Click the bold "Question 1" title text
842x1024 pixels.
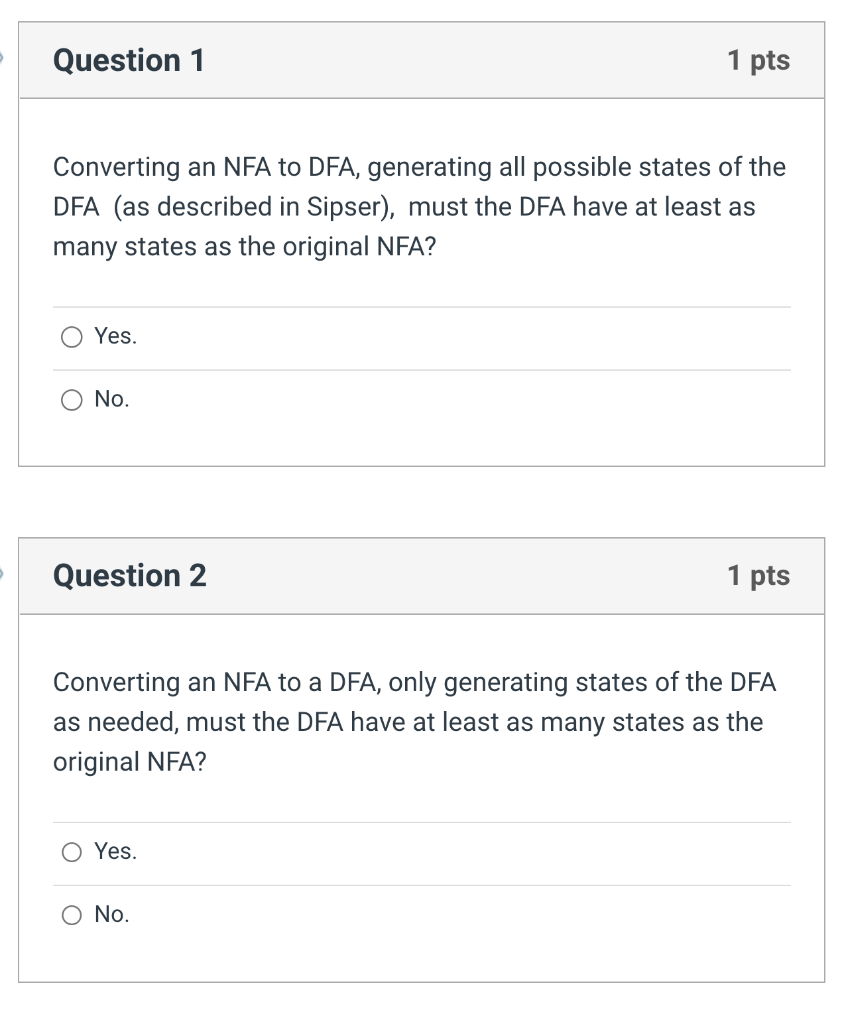click(x=127, y=61)
